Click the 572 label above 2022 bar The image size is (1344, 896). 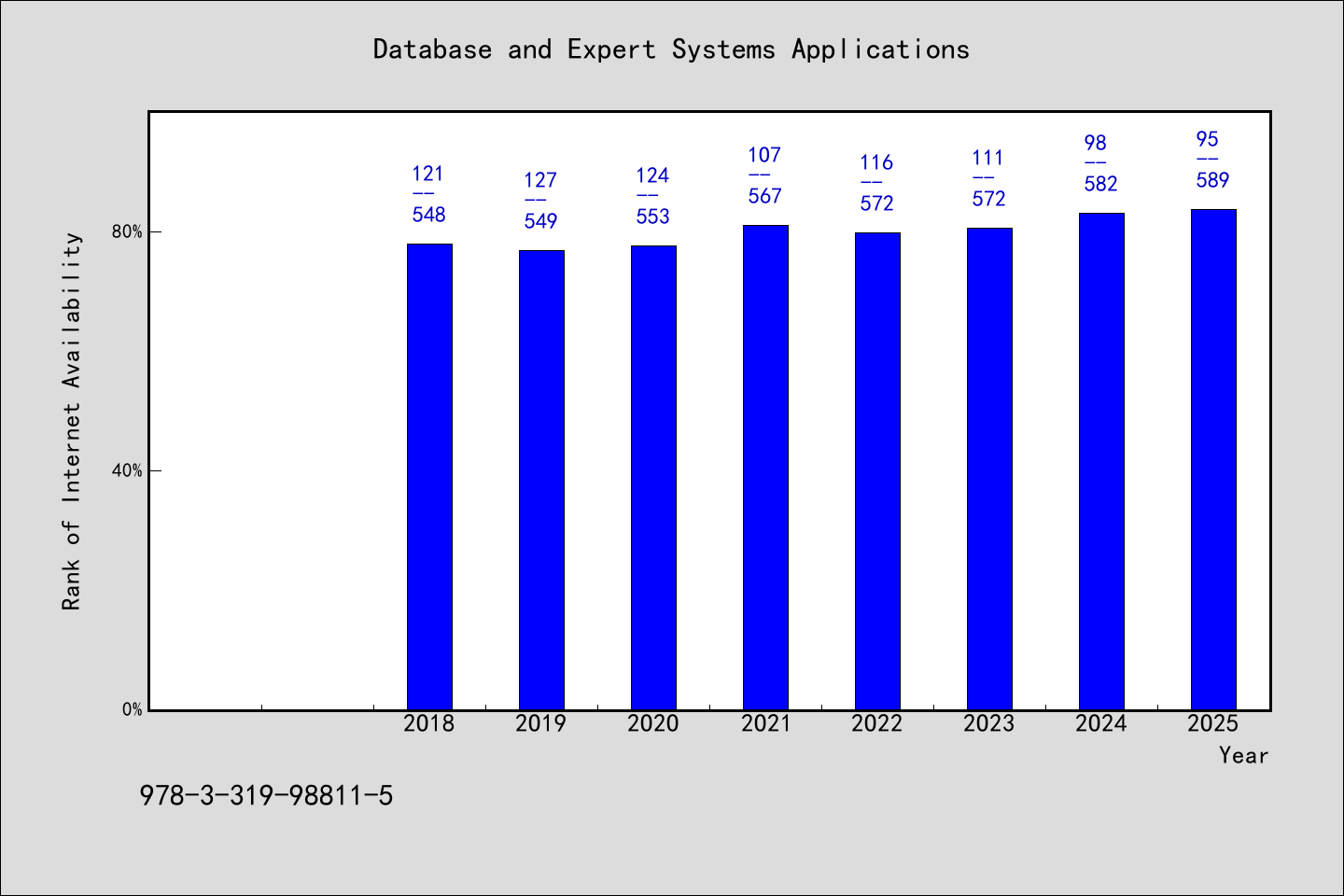tap(877, 203)
